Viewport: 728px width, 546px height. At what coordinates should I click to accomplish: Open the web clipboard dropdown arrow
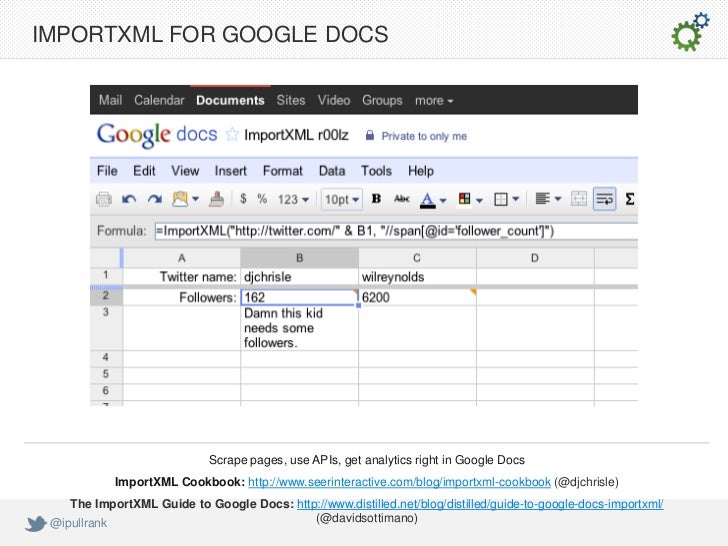tap(195, 199)
